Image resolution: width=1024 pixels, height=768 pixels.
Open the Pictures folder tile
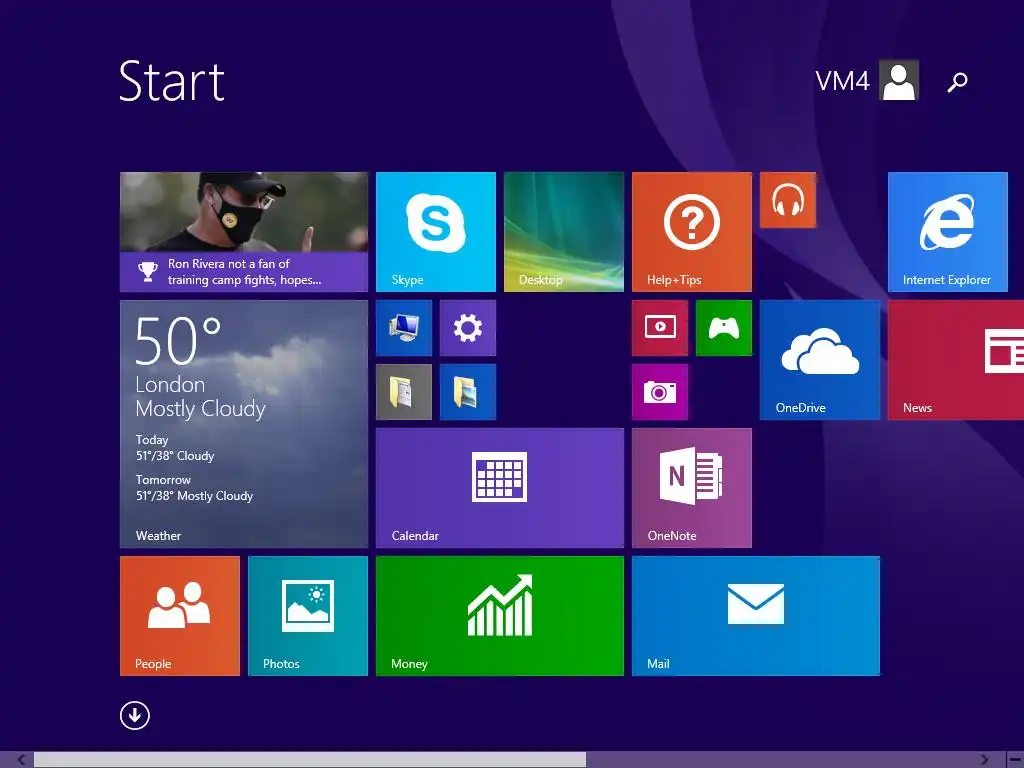(468, 392)
